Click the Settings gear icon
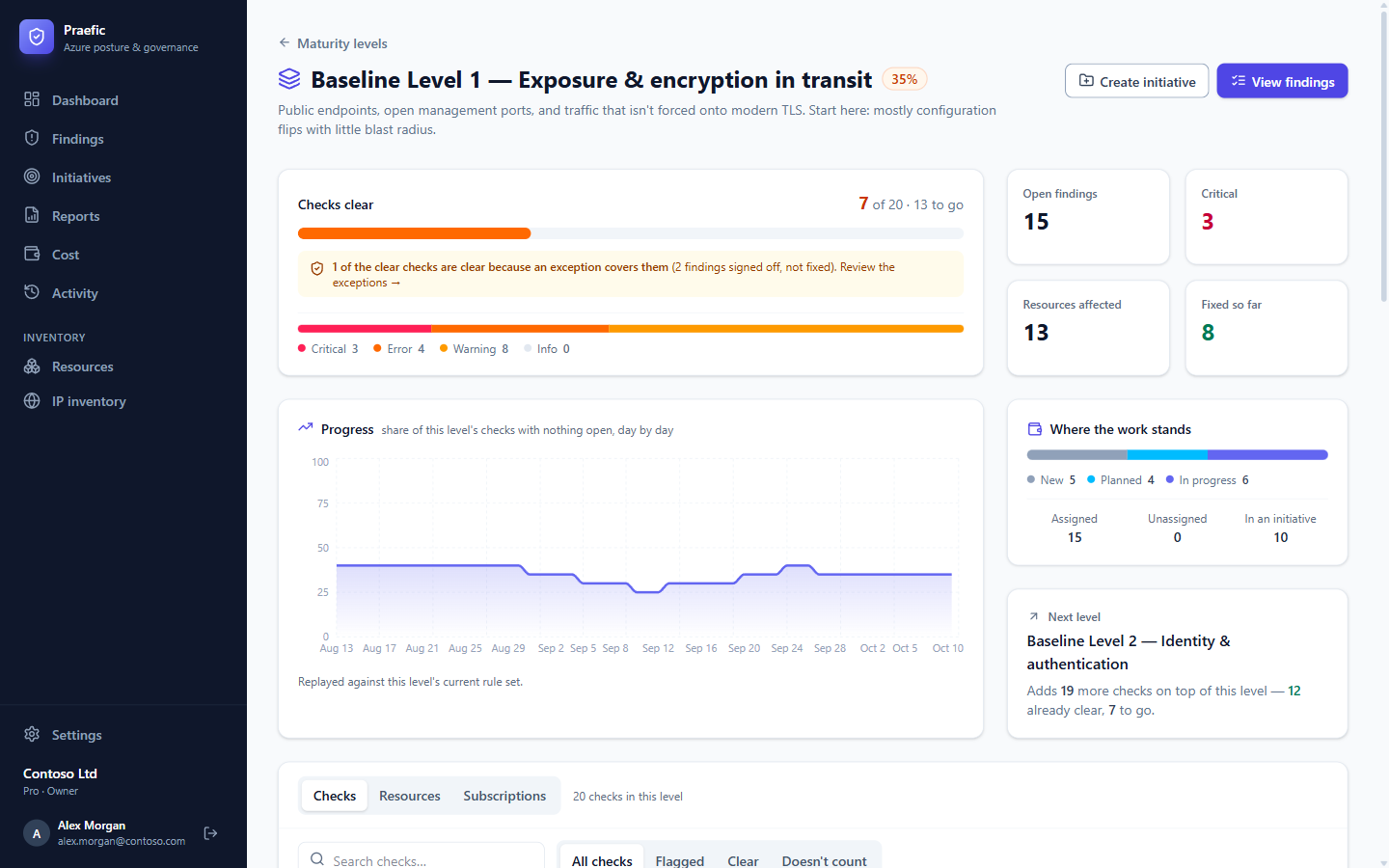This screenshot has height=868, width=1389. pyautogui.click(x=32, y=734)
